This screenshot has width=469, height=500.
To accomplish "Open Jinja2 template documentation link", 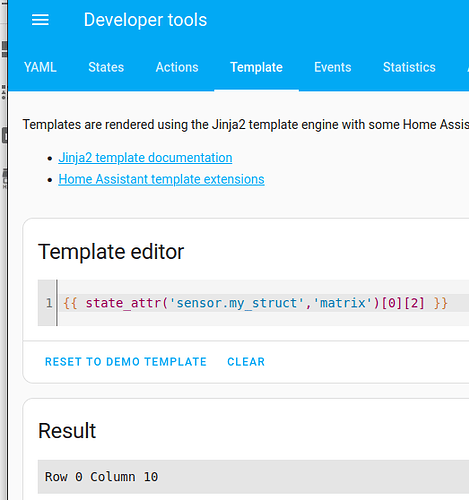I will tap(145, 158).
